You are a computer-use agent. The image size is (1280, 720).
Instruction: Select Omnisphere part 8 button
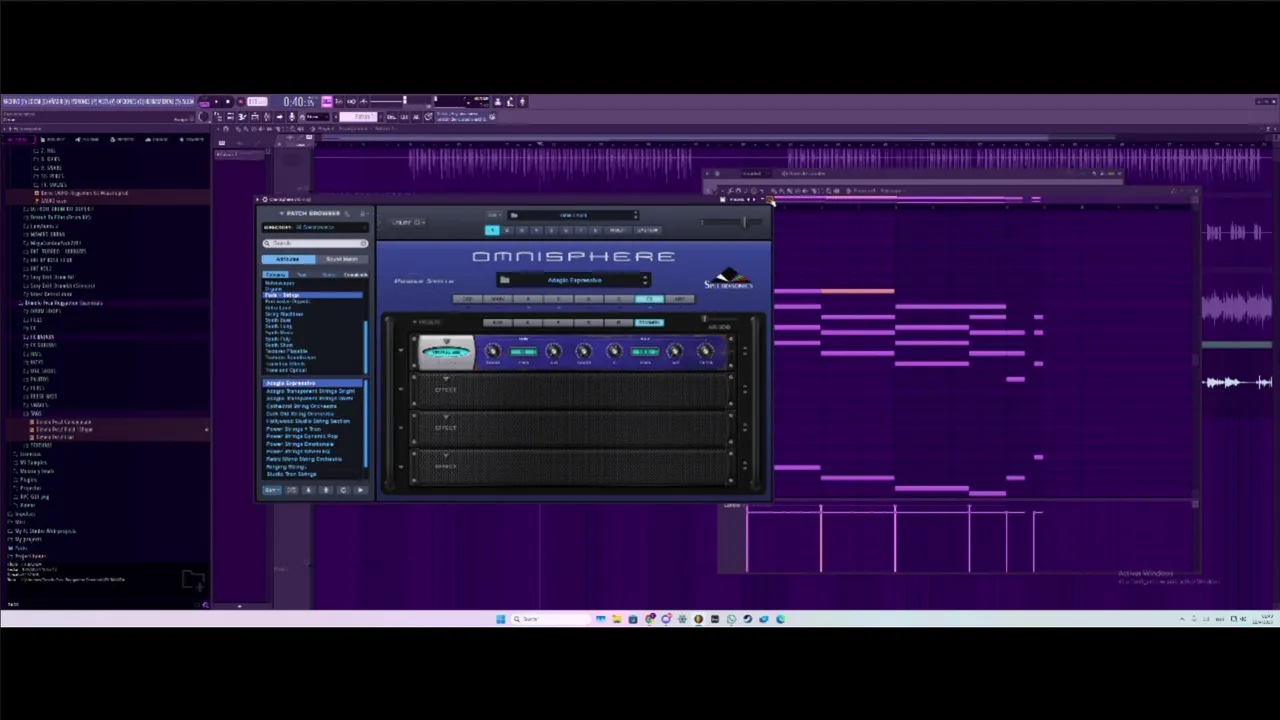pos(595,230)
